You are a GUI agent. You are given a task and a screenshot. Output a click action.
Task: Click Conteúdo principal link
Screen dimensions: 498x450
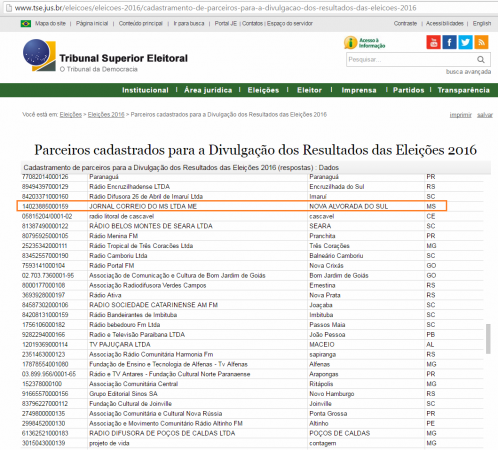click(x=141, y=23)
